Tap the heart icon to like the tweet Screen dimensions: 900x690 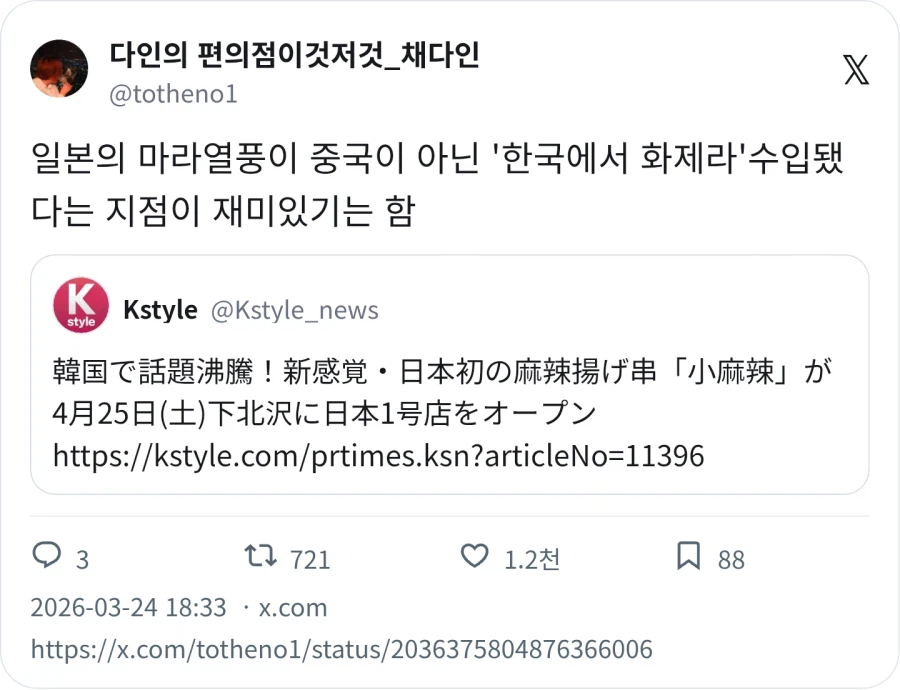click(476, 558)
